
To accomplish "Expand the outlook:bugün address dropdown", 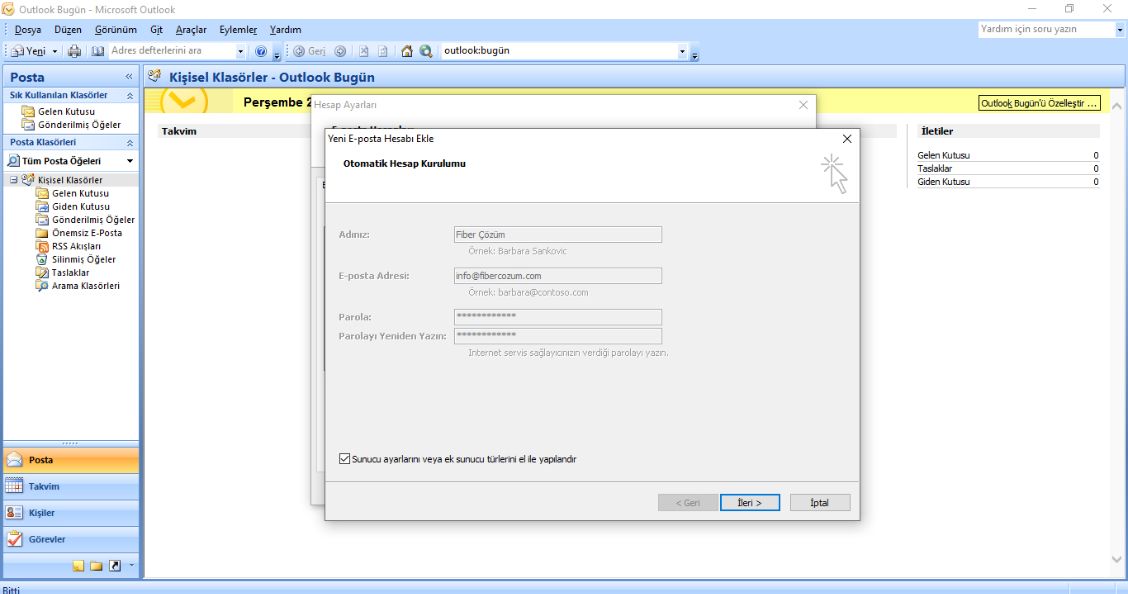I will tap(682, 51).
